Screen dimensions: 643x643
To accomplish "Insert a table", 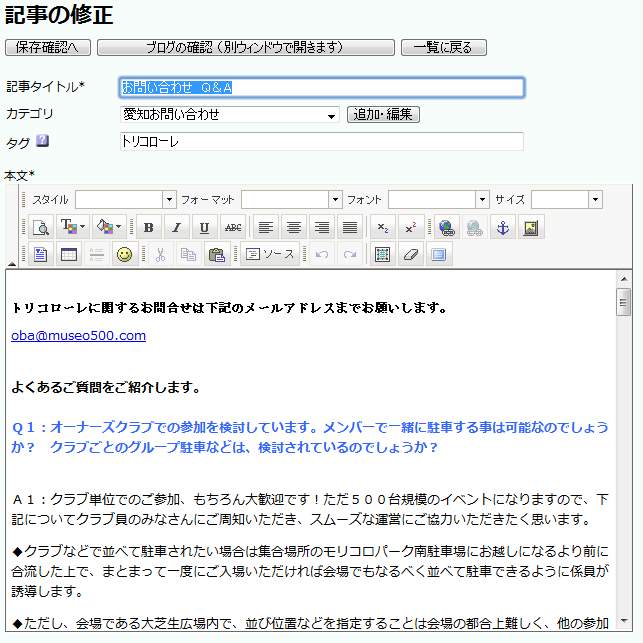I will coord(69,254).
